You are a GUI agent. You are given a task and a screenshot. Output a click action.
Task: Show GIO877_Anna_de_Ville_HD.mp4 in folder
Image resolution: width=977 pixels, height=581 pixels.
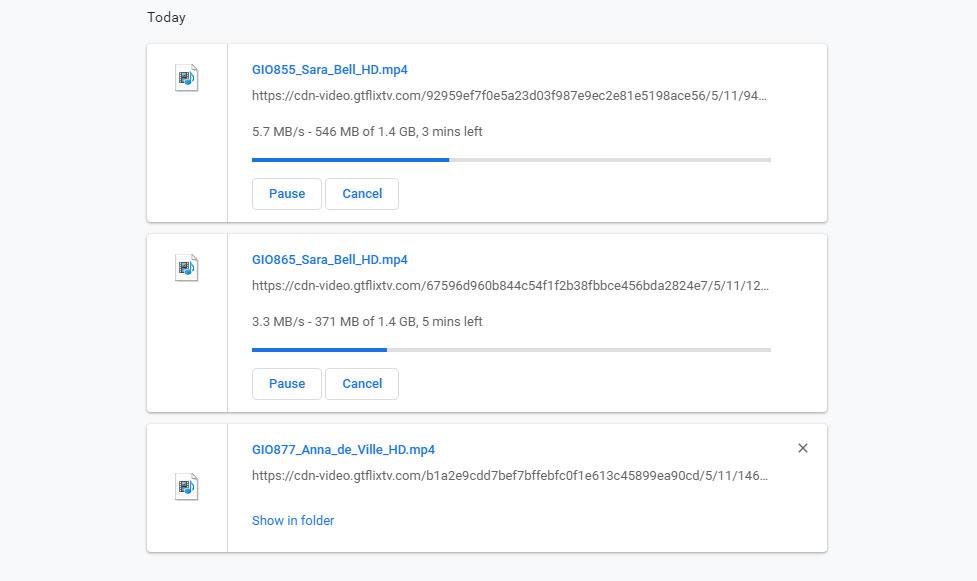pyautogui.click(x=293, y=521)
